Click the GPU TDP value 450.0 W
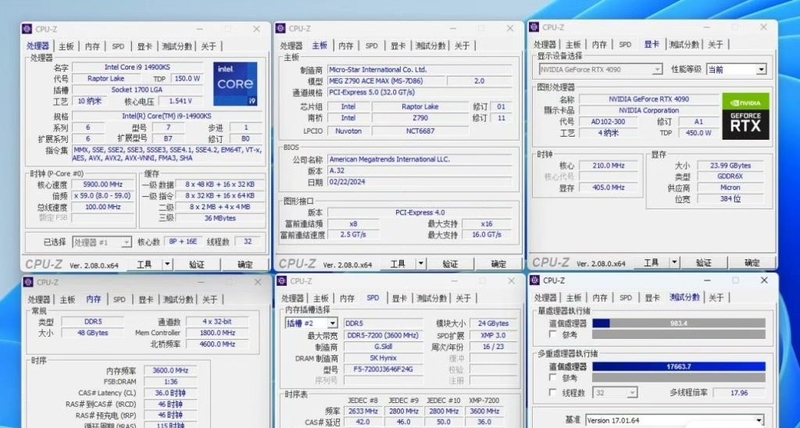This screenshot has width=800, height=428. click(698, 133)
